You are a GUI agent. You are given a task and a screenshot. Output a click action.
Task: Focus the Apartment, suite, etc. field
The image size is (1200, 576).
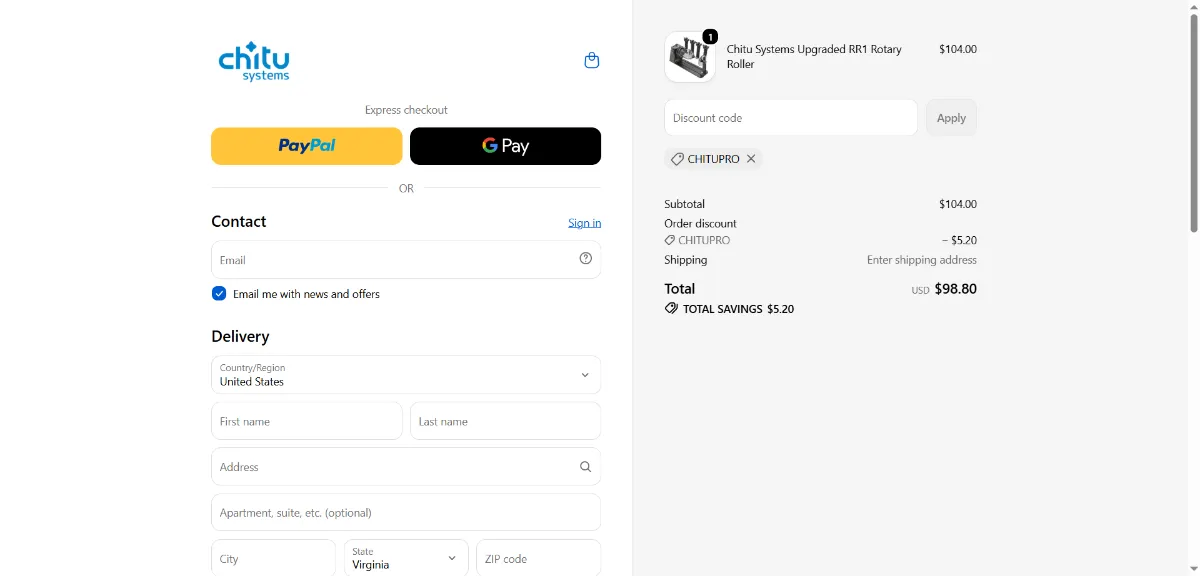(x=406, y=512)
